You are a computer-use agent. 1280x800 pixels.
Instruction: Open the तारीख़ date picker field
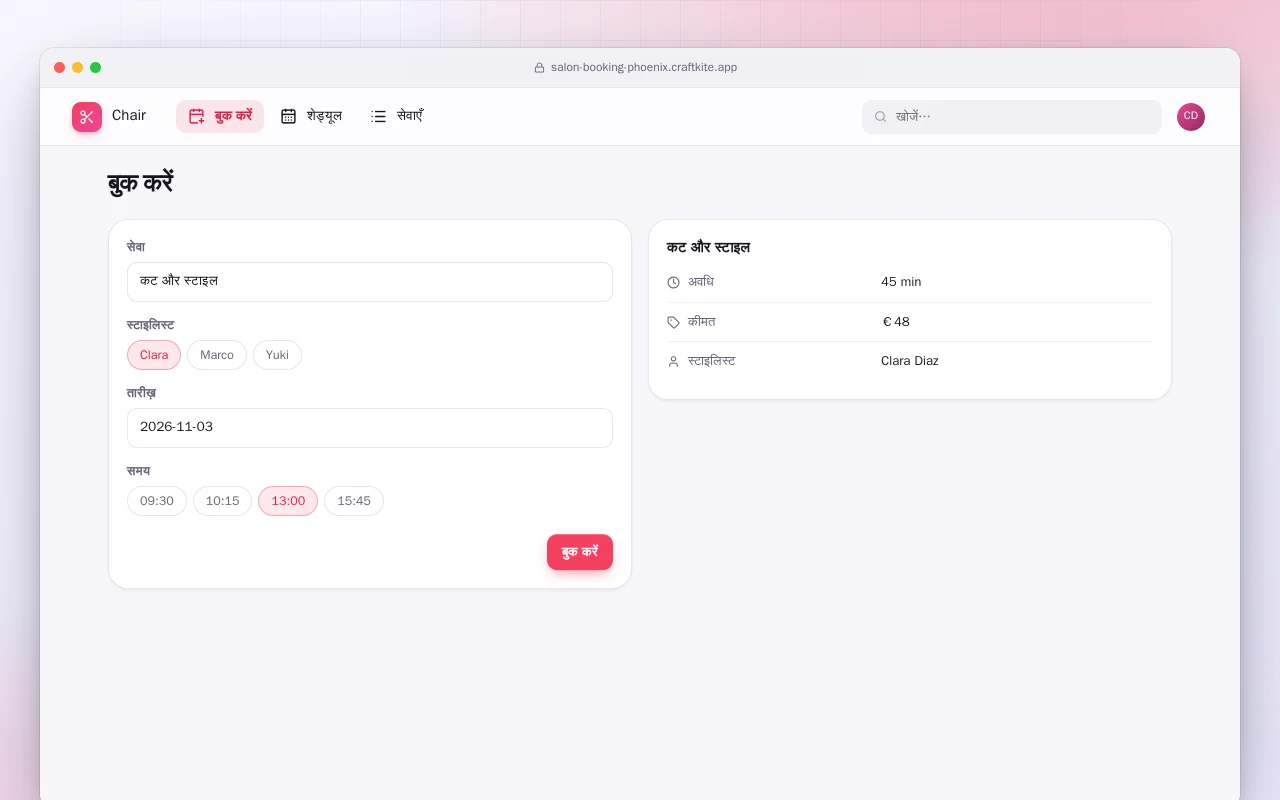point(370,428)
